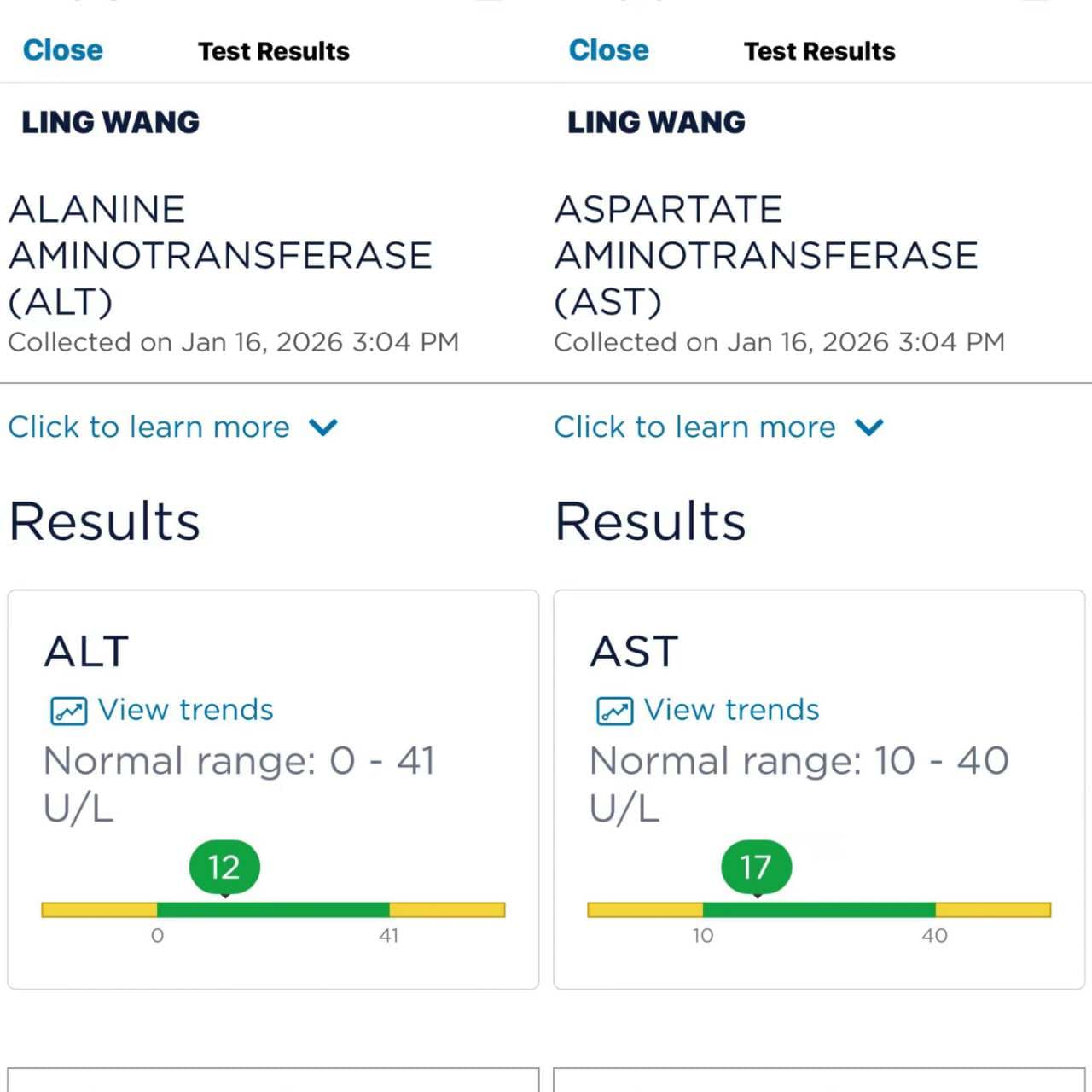The width and height of the screenshot is (1092, 1092).
Task: Select View trends link for ALT
Action: click(185, 710)
